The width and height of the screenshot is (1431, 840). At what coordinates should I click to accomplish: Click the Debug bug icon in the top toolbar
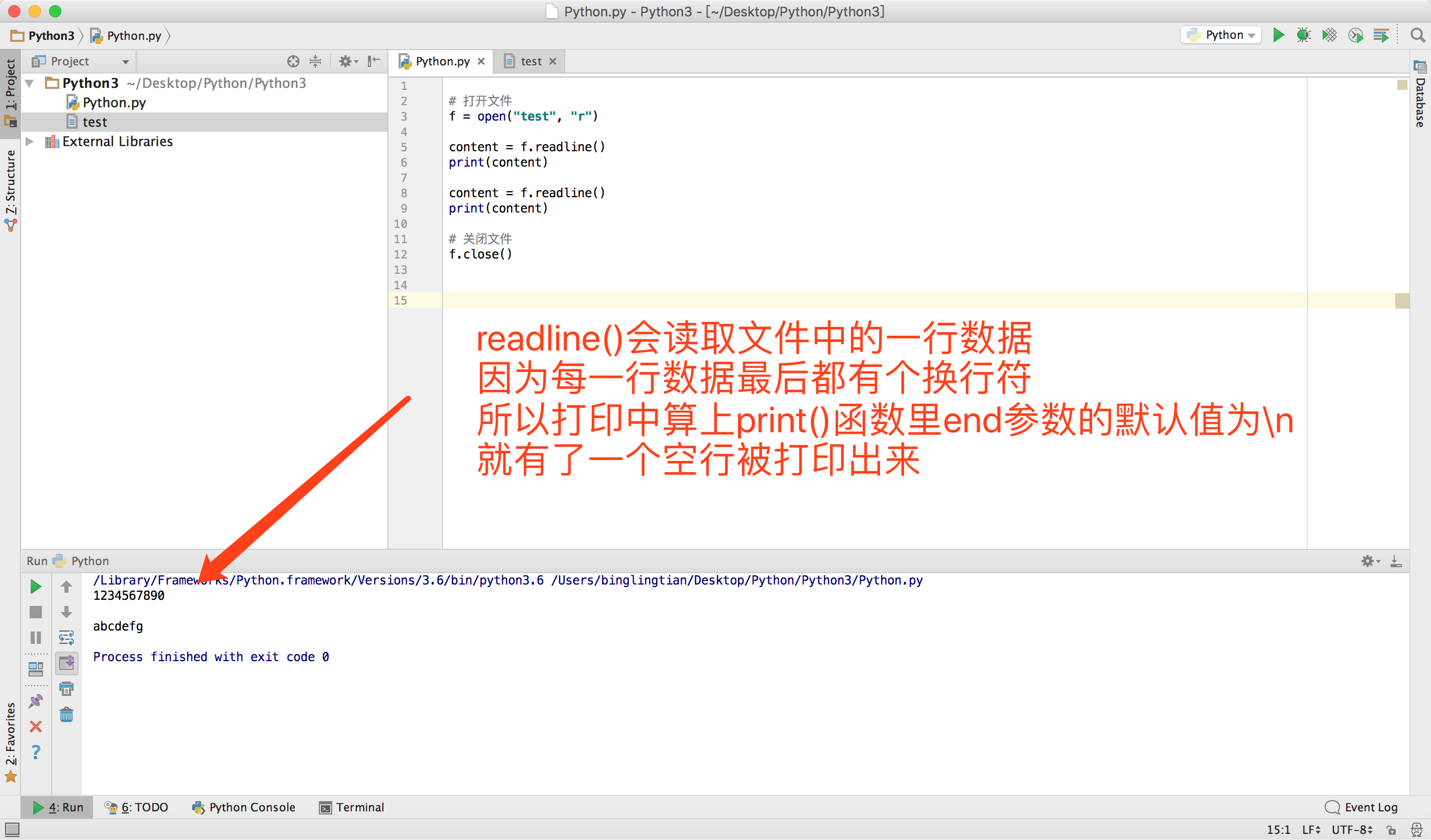click(1303, 35)
